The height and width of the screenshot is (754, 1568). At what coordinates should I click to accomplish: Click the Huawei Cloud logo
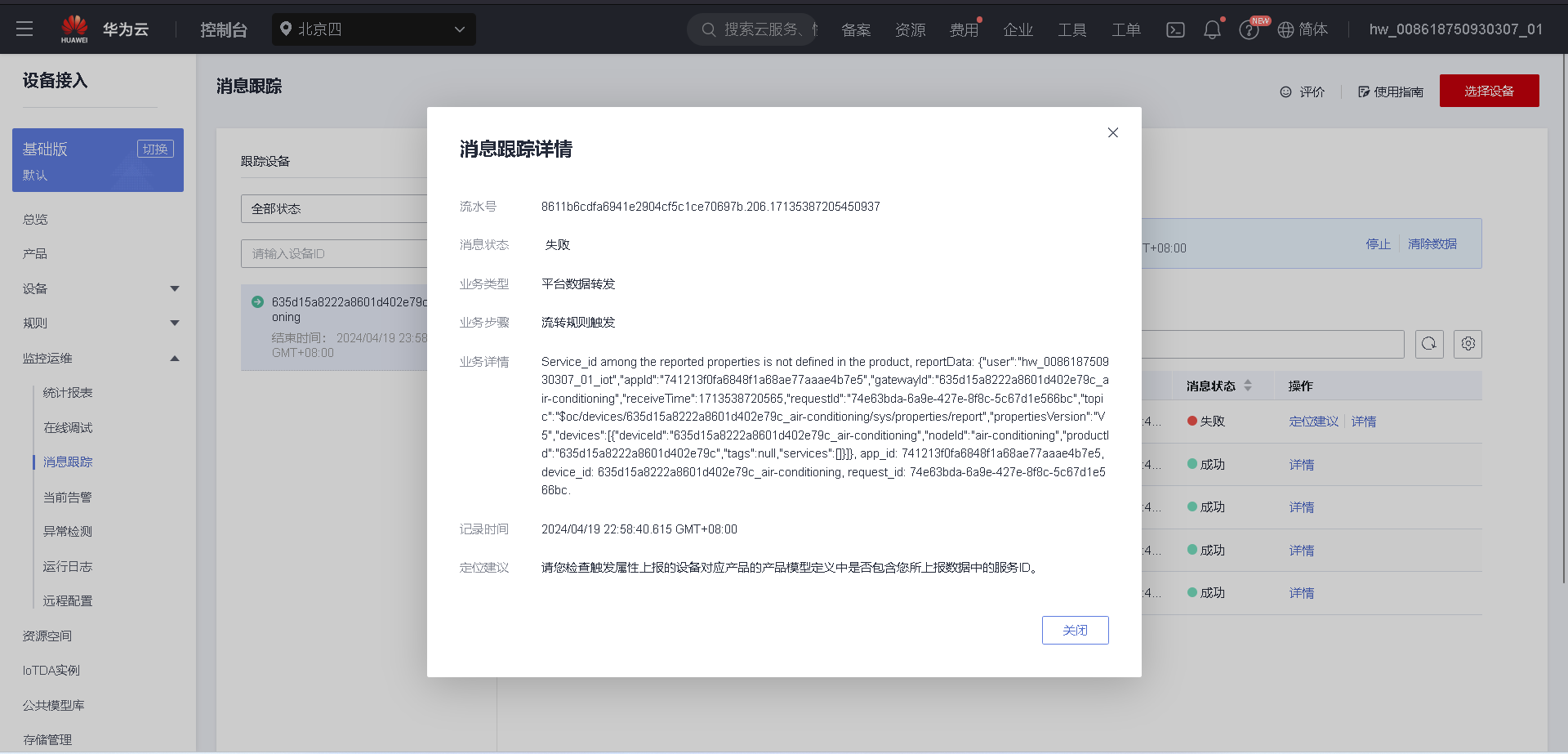point(75,27)
